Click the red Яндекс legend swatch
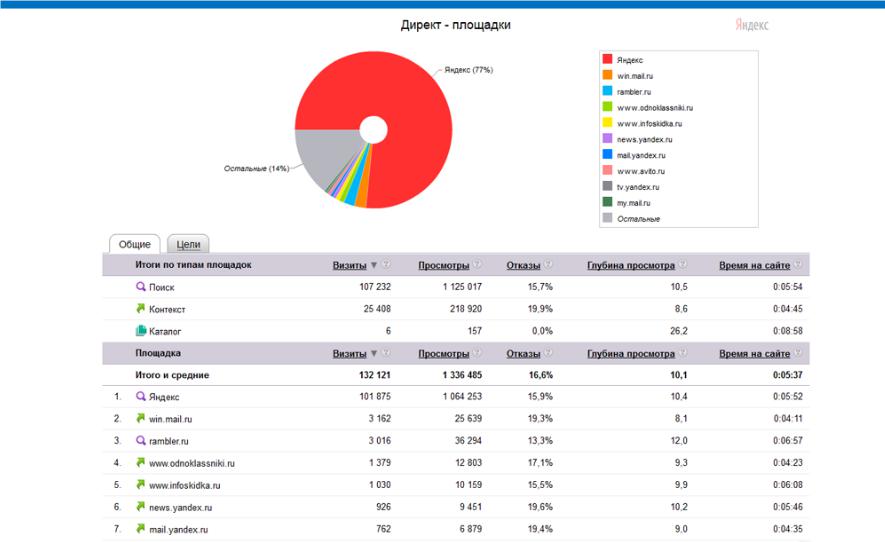The height and width of the screenshot is (542, 885). (x=607, y=59)
